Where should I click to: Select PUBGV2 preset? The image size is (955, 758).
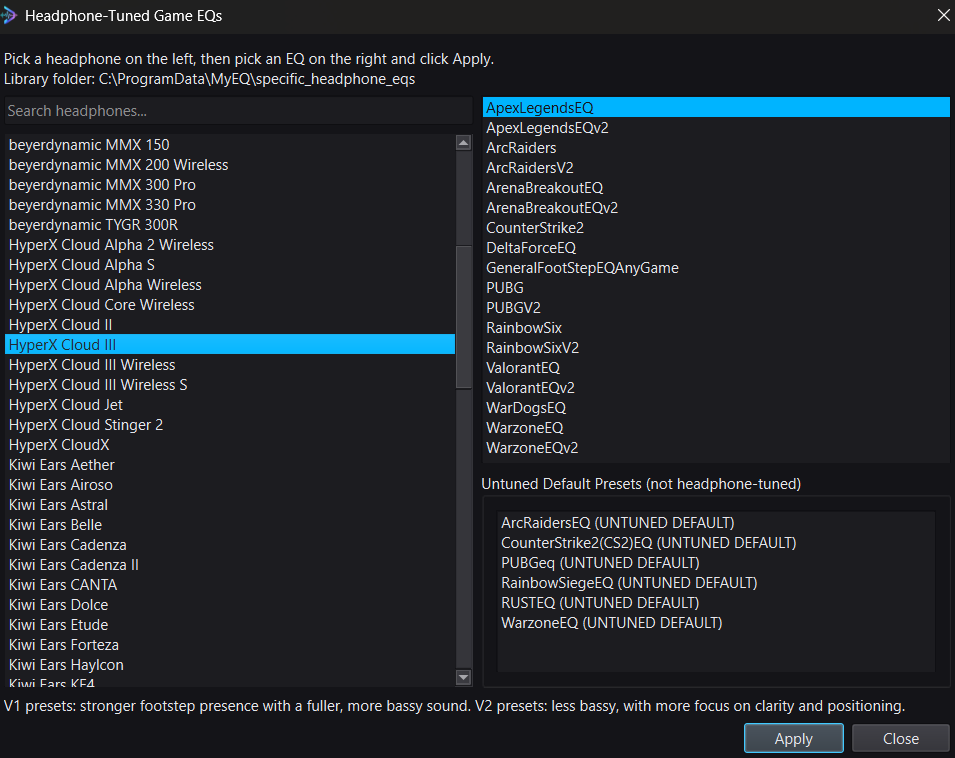click(716, 308)
